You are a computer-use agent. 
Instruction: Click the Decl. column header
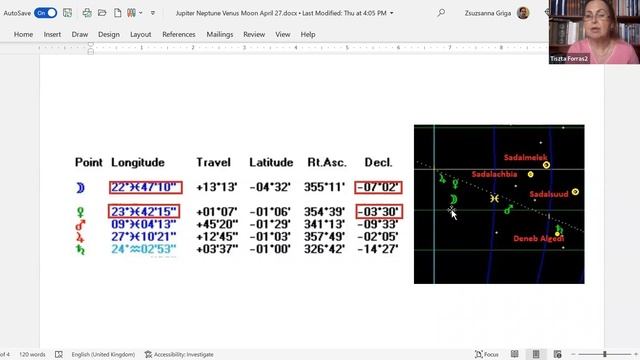(x=379, y=162)
